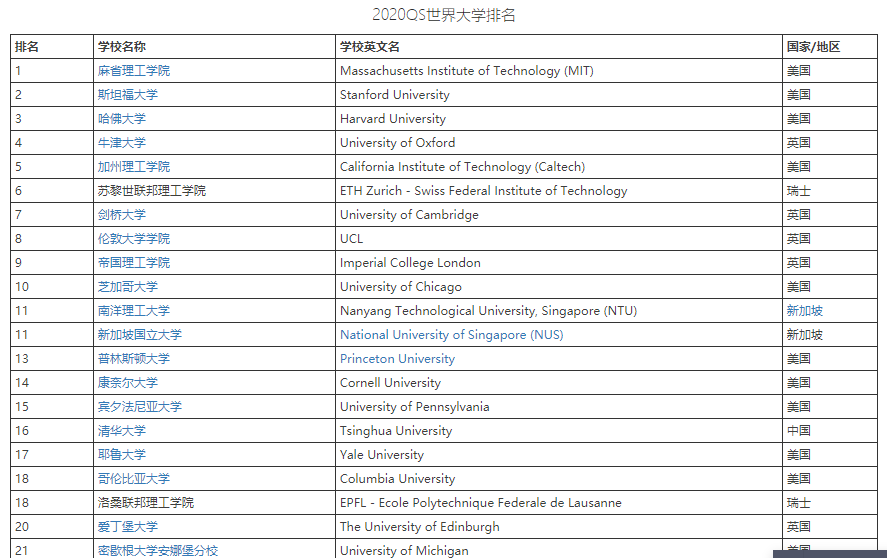Screen dimensions: 887x558
Task: Follow the National University of Singapore (NUS) link
Action: pos(451,334)
